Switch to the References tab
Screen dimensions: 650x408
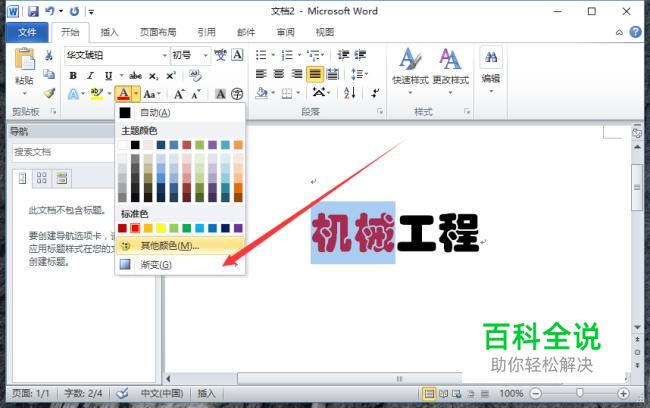point(206,32)
